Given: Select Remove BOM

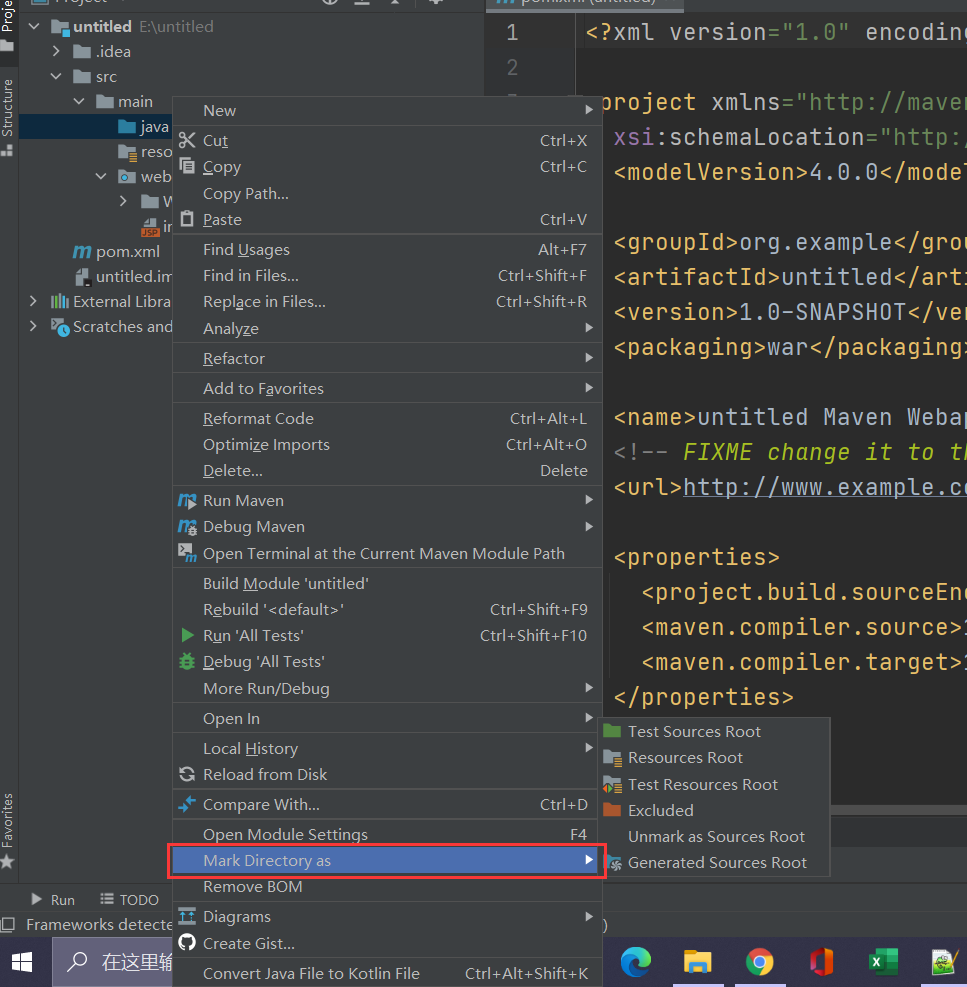Looking at the screenshot, I should pos(387,886).
